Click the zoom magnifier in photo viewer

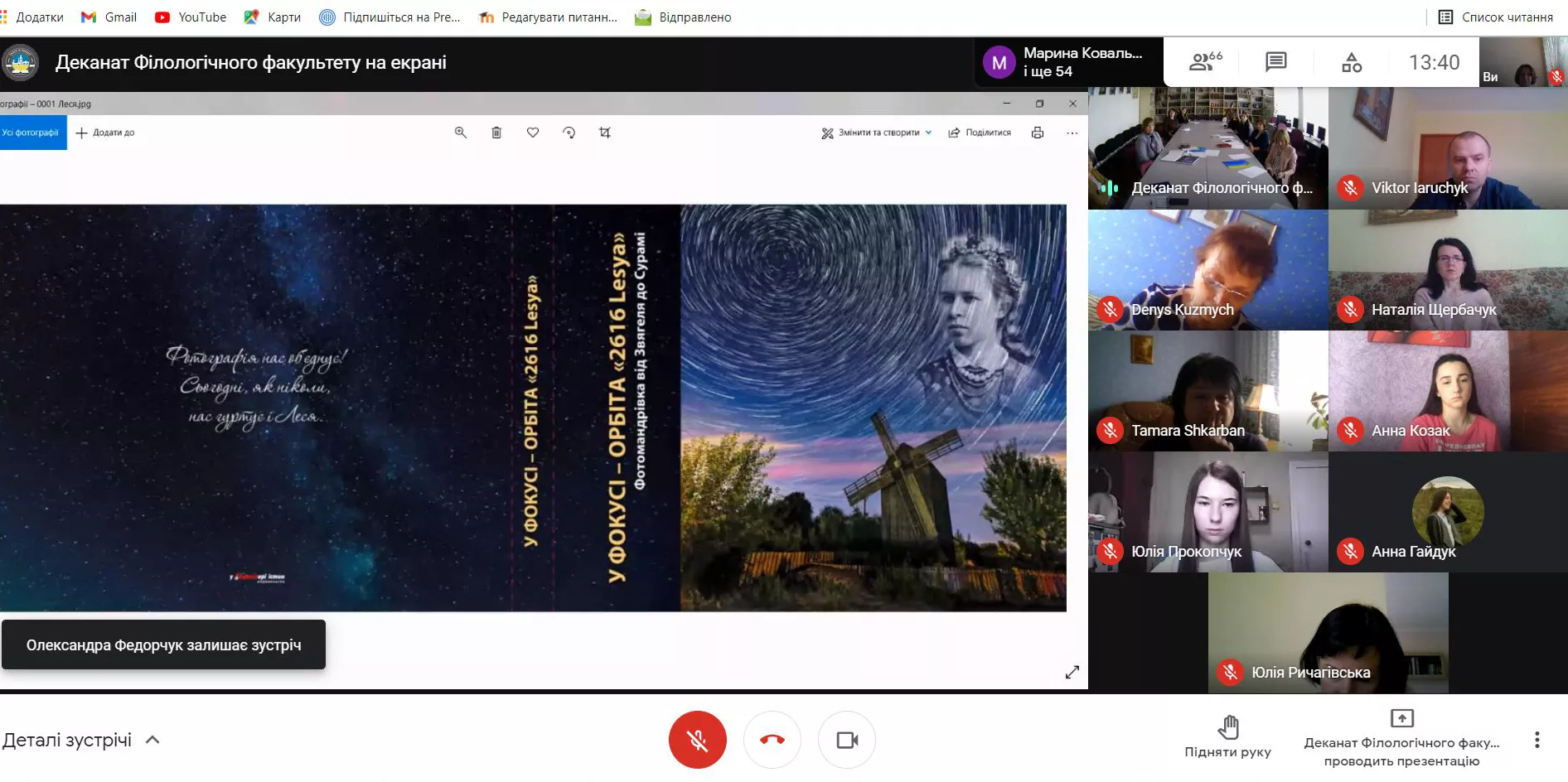coord(461,133)
